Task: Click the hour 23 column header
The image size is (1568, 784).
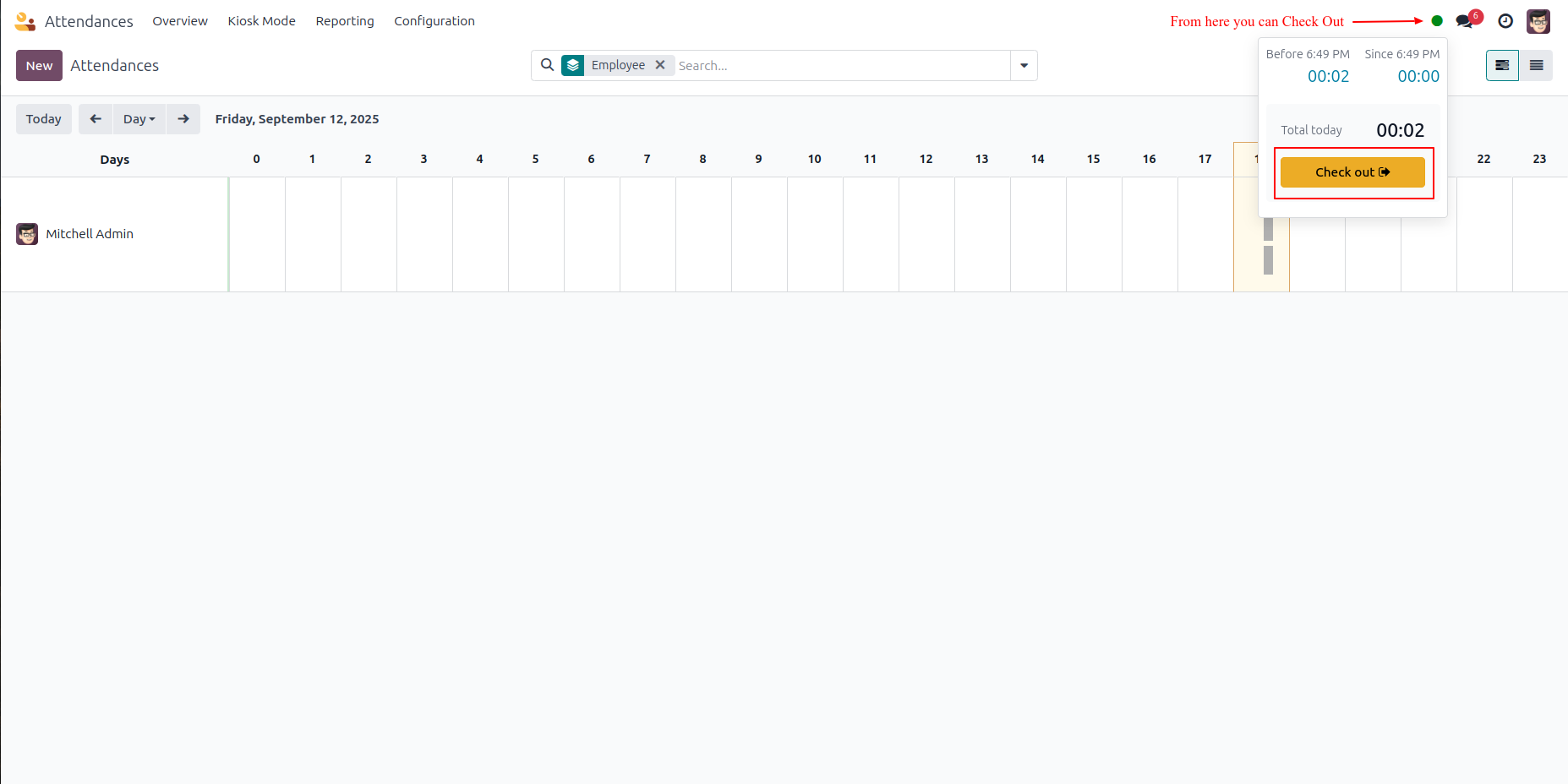Action: [x=1540, y=159]
